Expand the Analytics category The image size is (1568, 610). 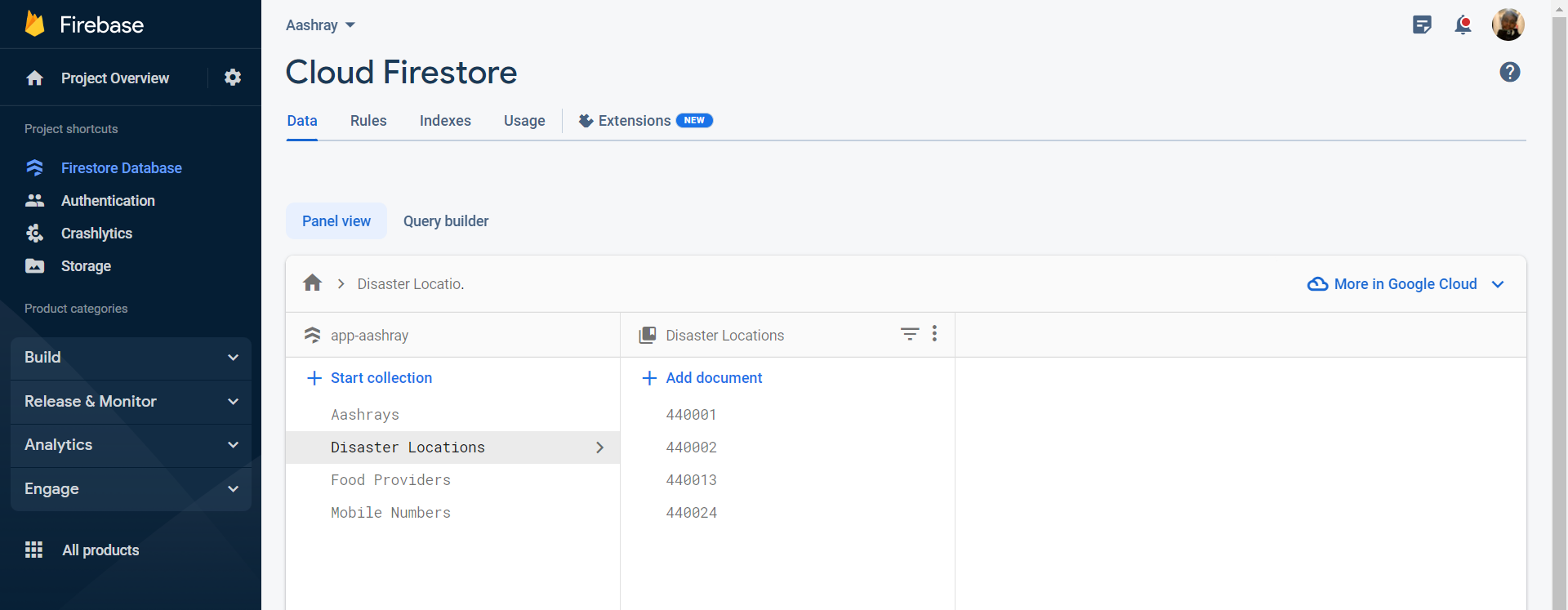pyautogui.click(x=131, y=445)
